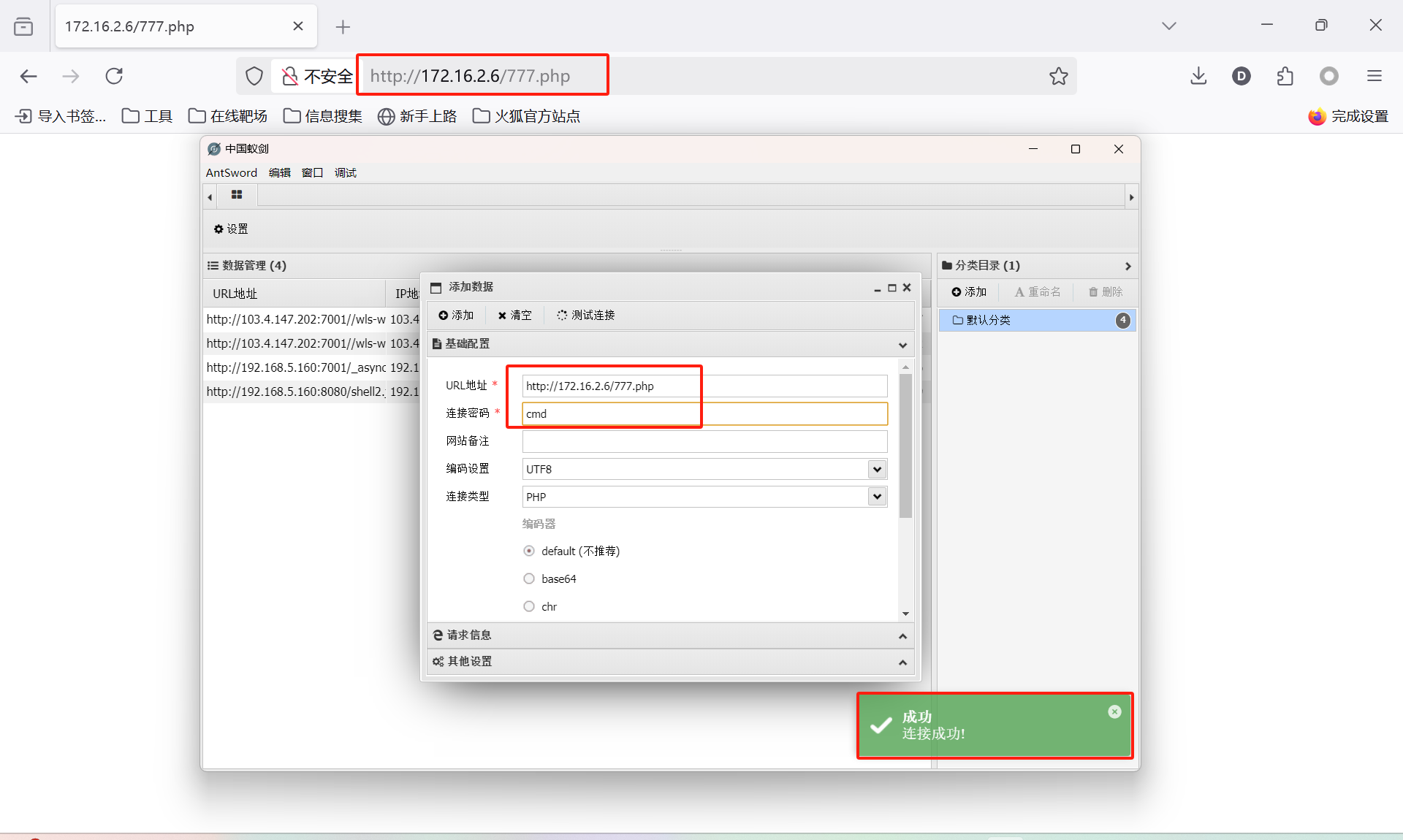Click the shield tracking protection icon
This screenshot has width=1403, height=840.
[254, 76]
